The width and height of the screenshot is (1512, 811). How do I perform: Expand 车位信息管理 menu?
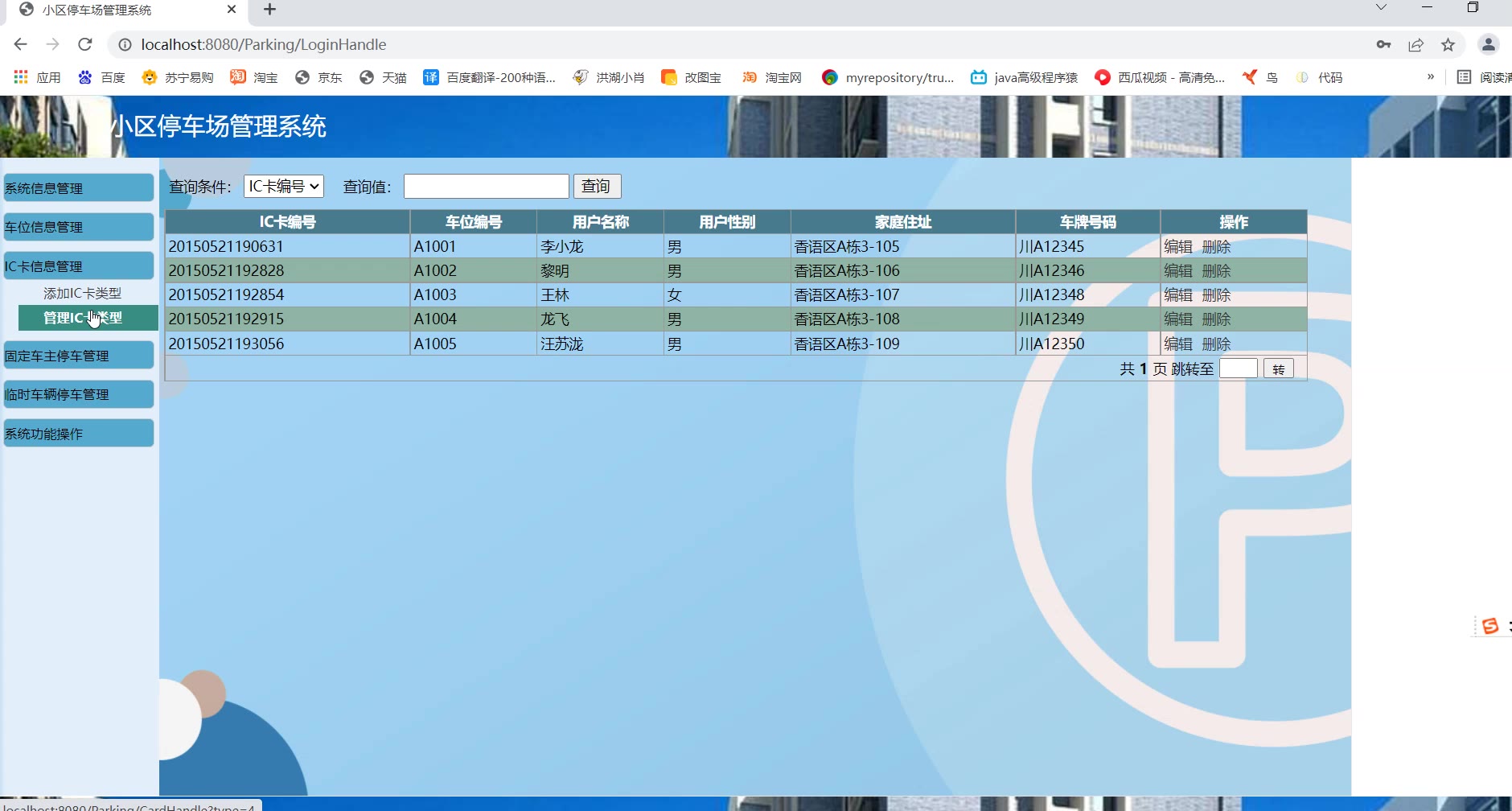click(x=78, y=227)
